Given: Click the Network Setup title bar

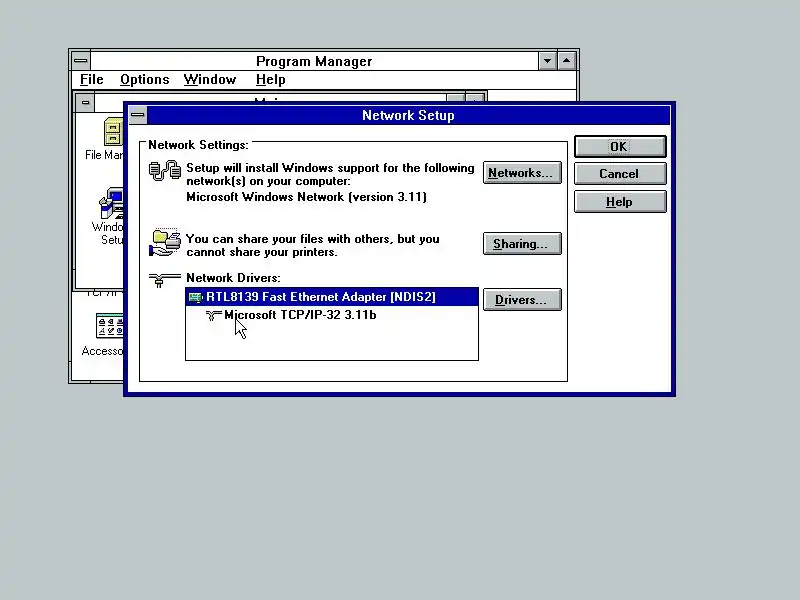Looking at the screenshot, I should pos(408,115).
